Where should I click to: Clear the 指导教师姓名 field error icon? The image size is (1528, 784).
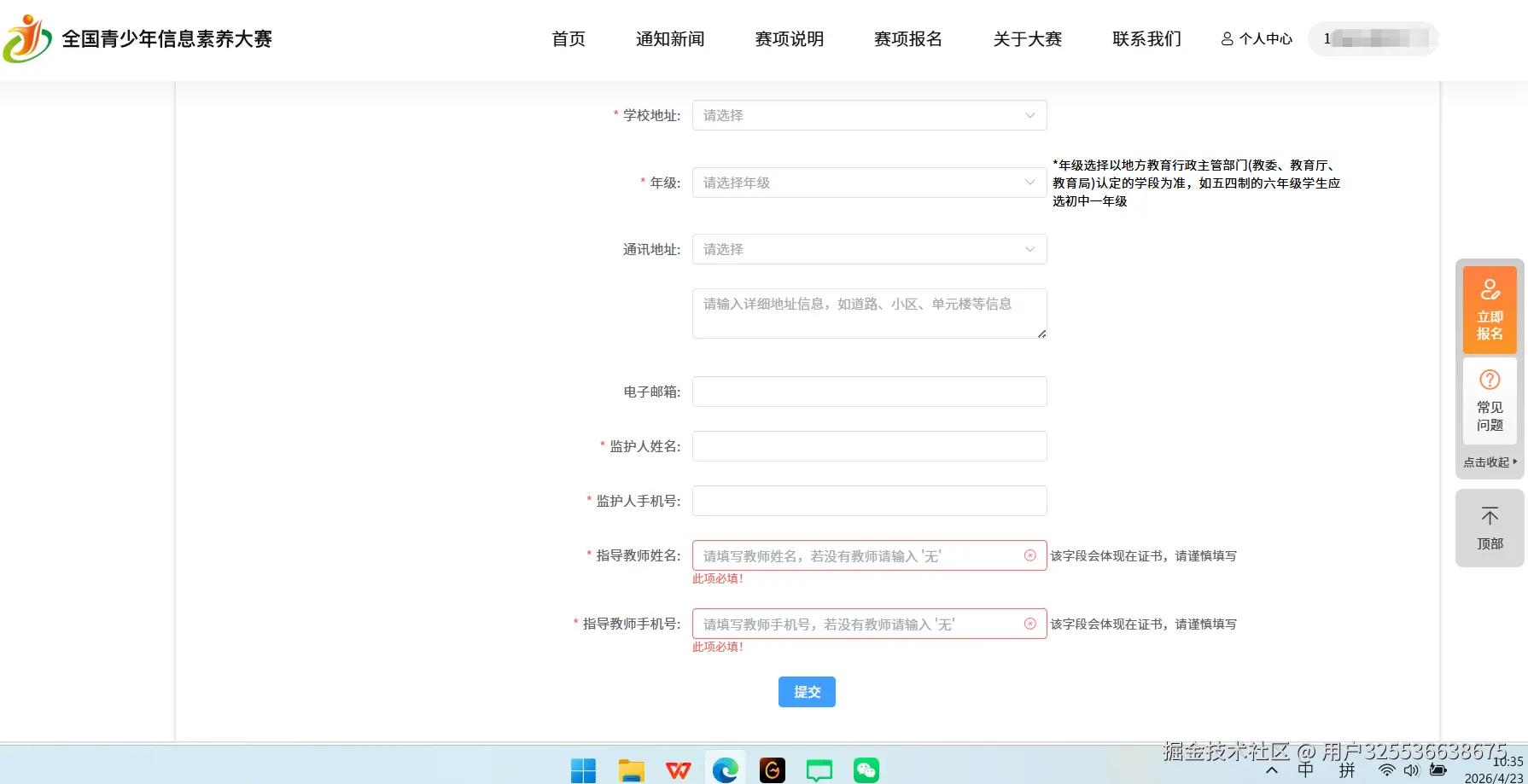[x=1030, y=555]
